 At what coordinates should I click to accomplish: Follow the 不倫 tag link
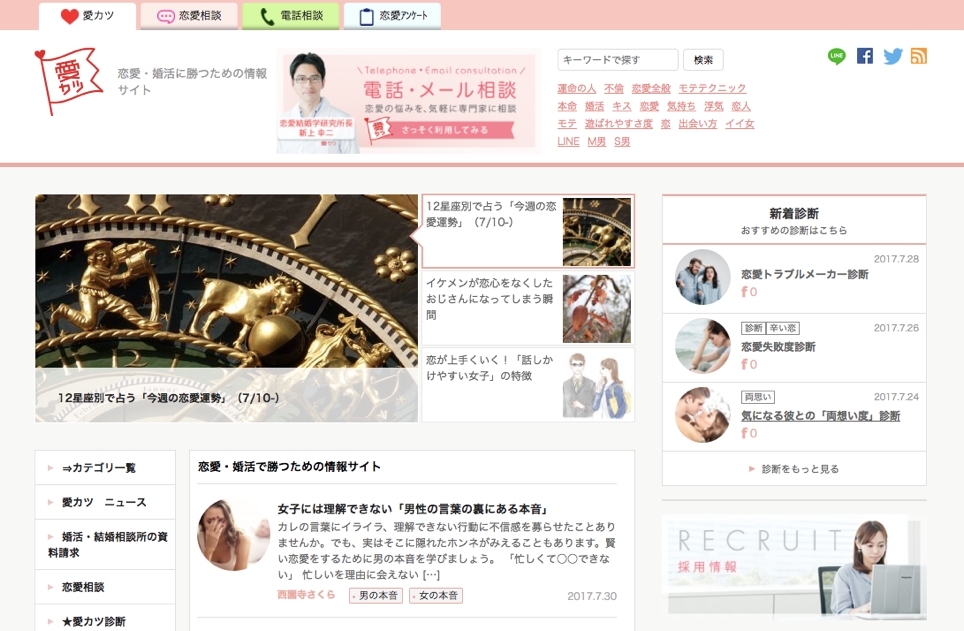(x=614, y=89)
